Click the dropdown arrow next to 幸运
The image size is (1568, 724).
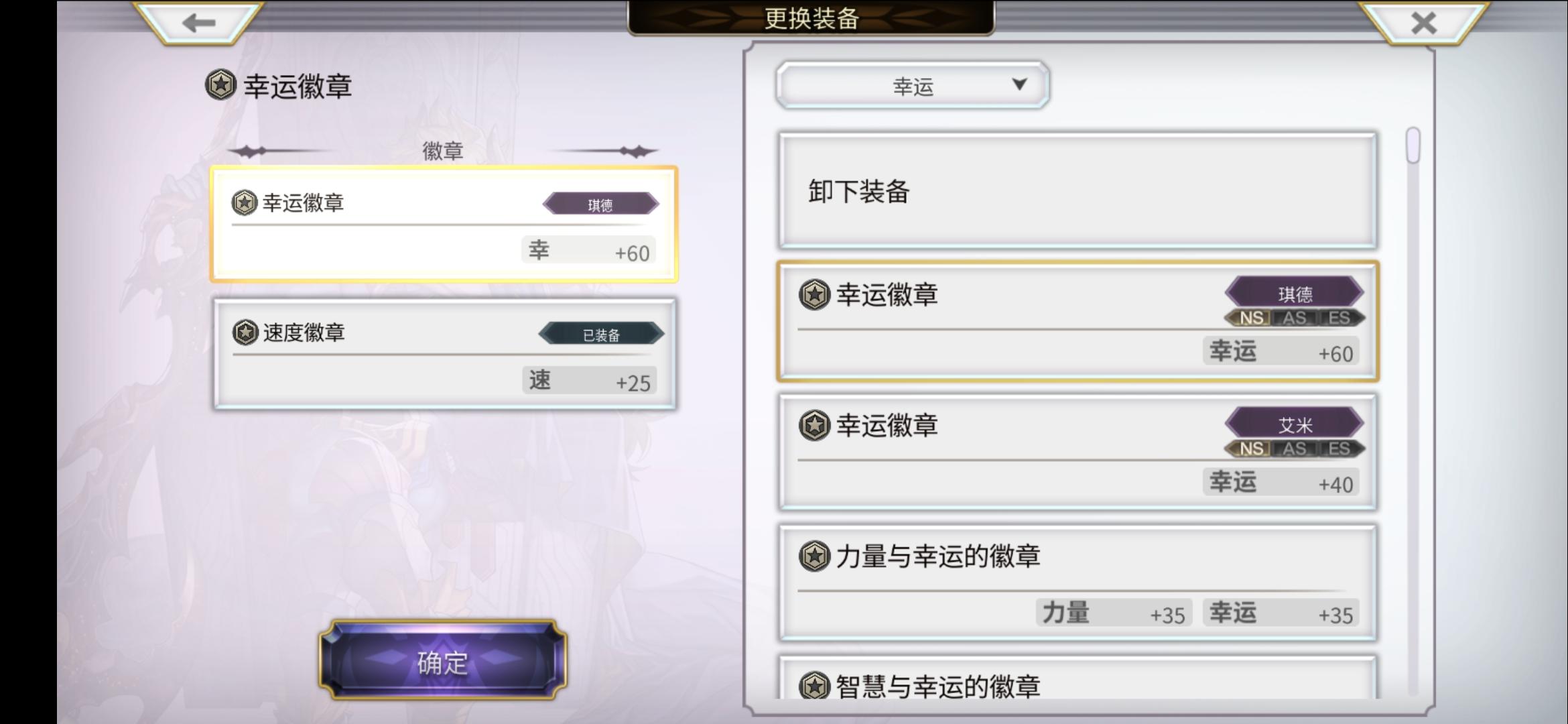(1019, 84)
